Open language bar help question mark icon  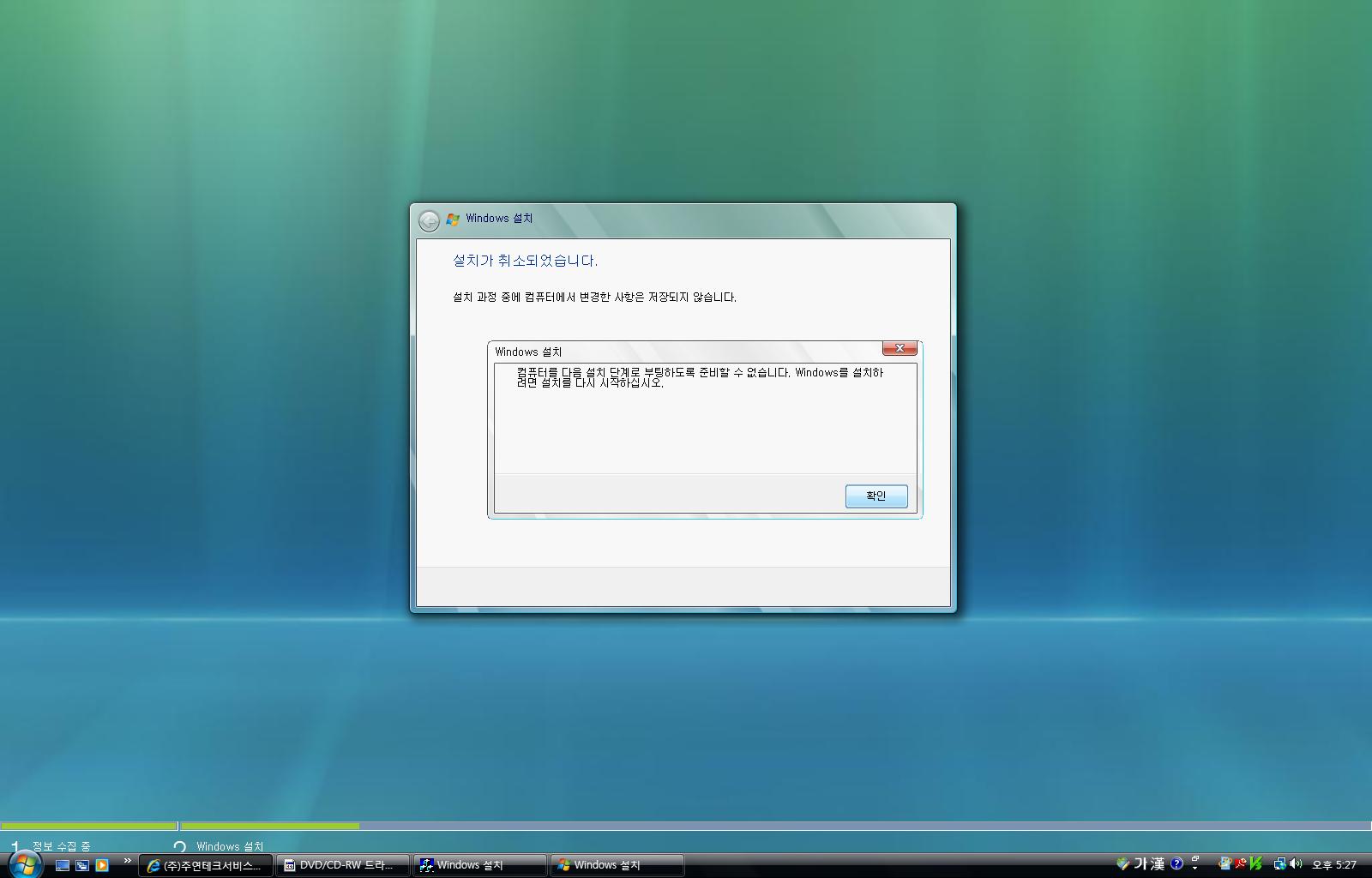(x=1176, y=864)
